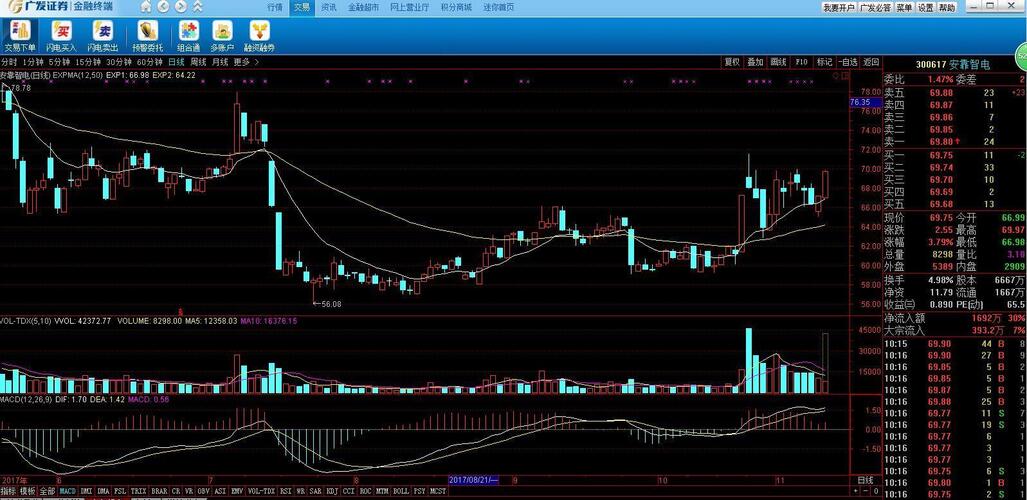Click the 复权 button above the chart
The image size is (1027, 500).
[x=732, y=62]
